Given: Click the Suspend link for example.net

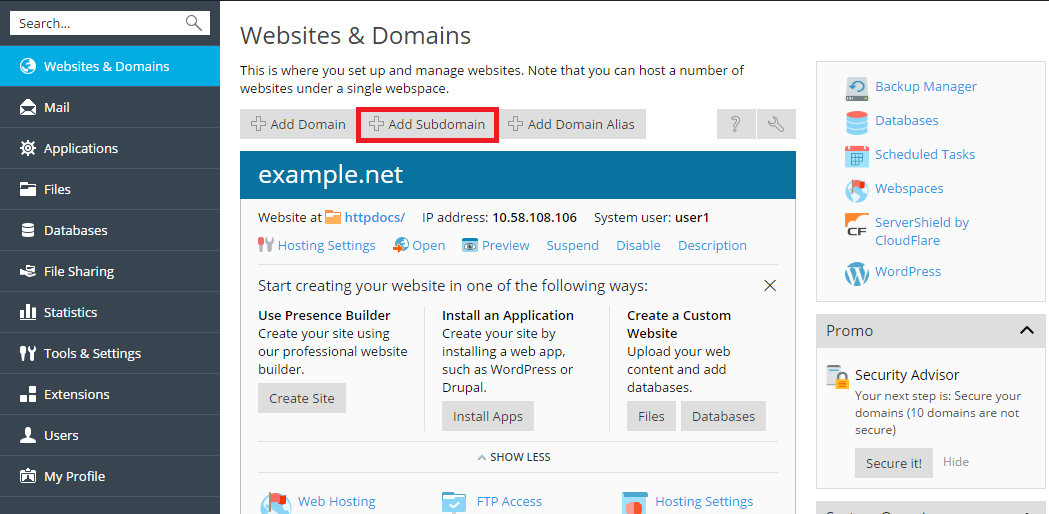Looking at the screenshot, I should [x=572, y=245].
